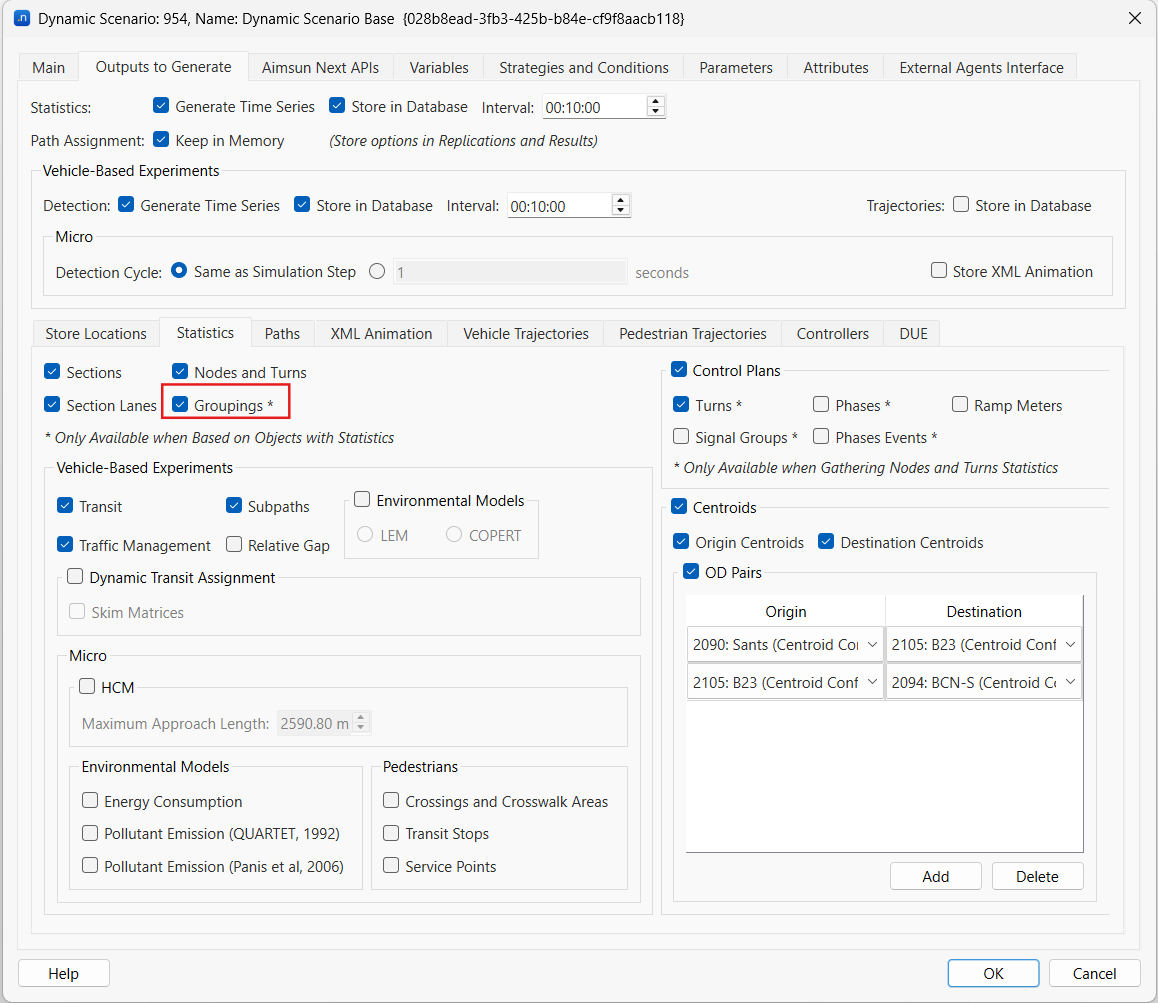Screen dimensions: 1158x1003
Task: Decrease the Detection interval with down arrow
Action: pos(620,211)
